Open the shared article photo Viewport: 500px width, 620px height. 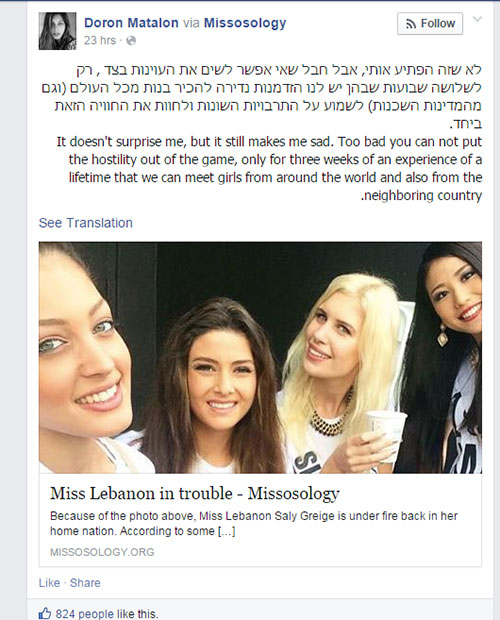click(x=260, y=357)
